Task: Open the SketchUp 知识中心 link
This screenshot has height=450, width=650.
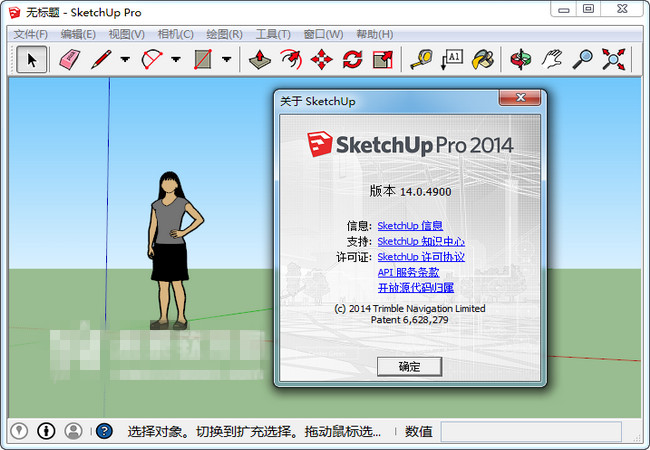Action: [421, 242]
